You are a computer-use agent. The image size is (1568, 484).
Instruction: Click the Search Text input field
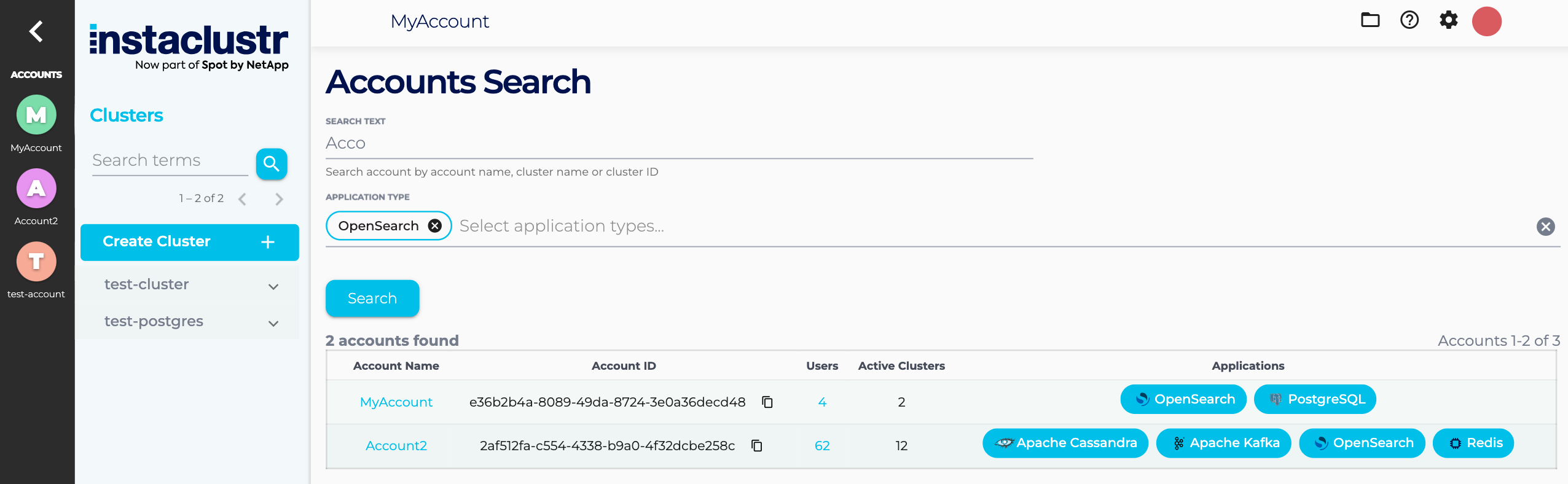tap(679, 144)
